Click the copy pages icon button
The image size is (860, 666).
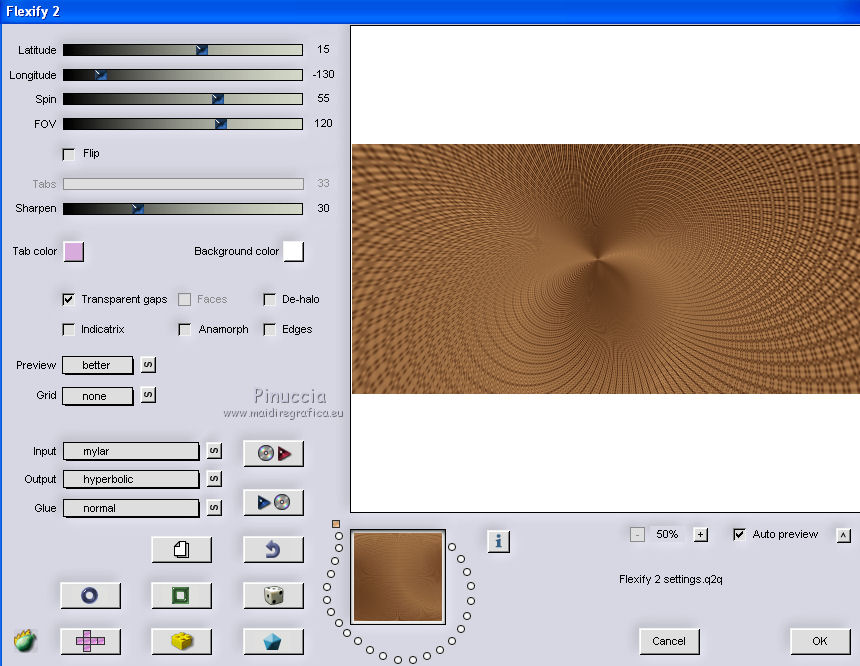[181, 549]
